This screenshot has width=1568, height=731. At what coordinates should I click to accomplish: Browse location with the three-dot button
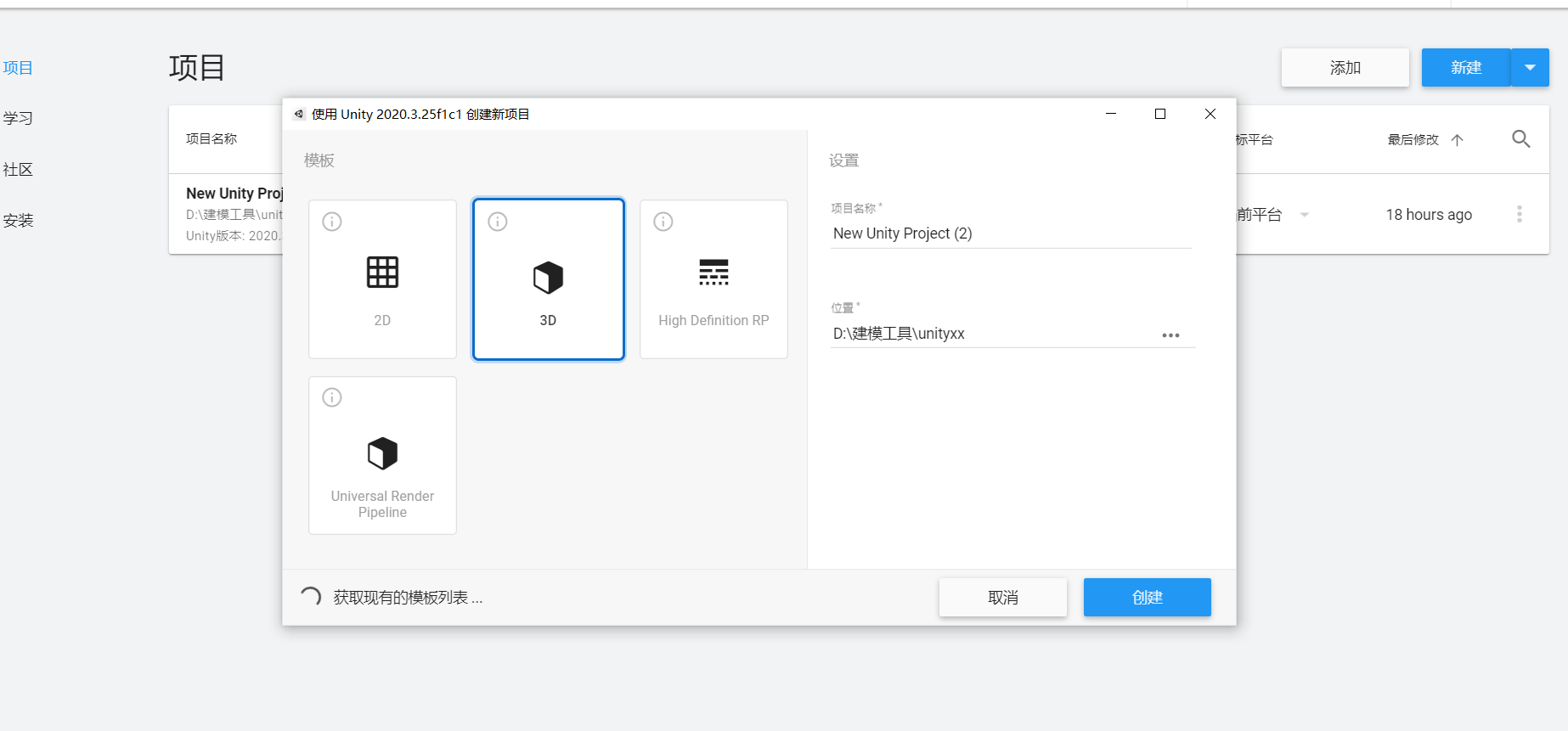point(1170,335)
